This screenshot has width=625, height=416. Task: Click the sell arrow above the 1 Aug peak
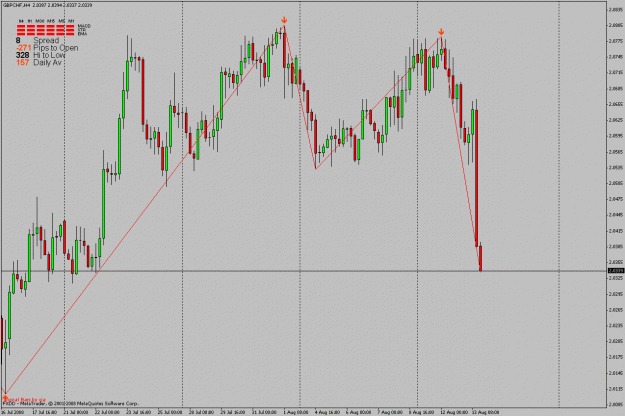click(x=284, y=20)
